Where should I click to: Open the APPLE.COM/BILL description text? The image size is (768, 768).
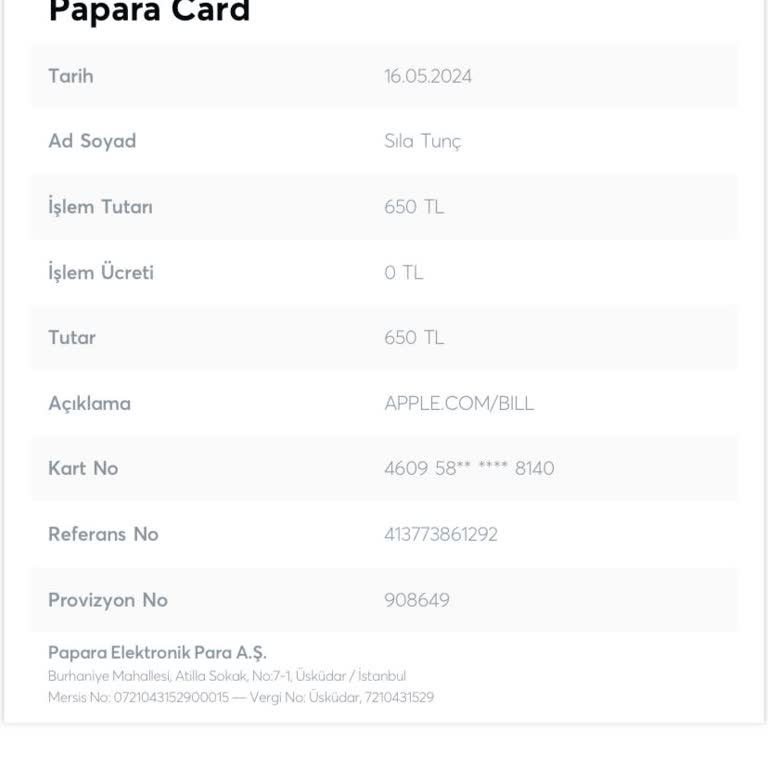click(459, 403)
